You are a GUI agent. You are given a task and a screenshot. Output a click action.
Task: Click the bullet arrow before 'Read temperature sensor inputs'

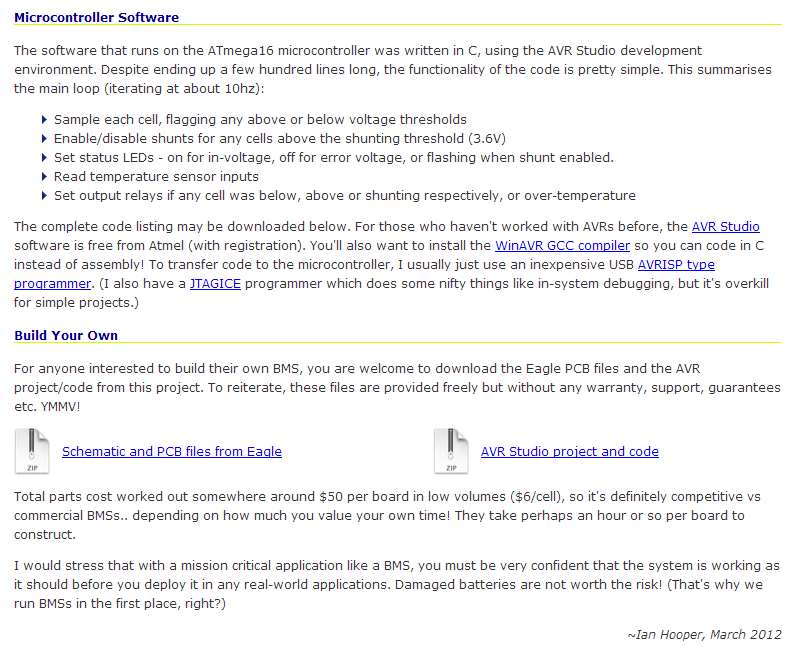pos(44,177)
